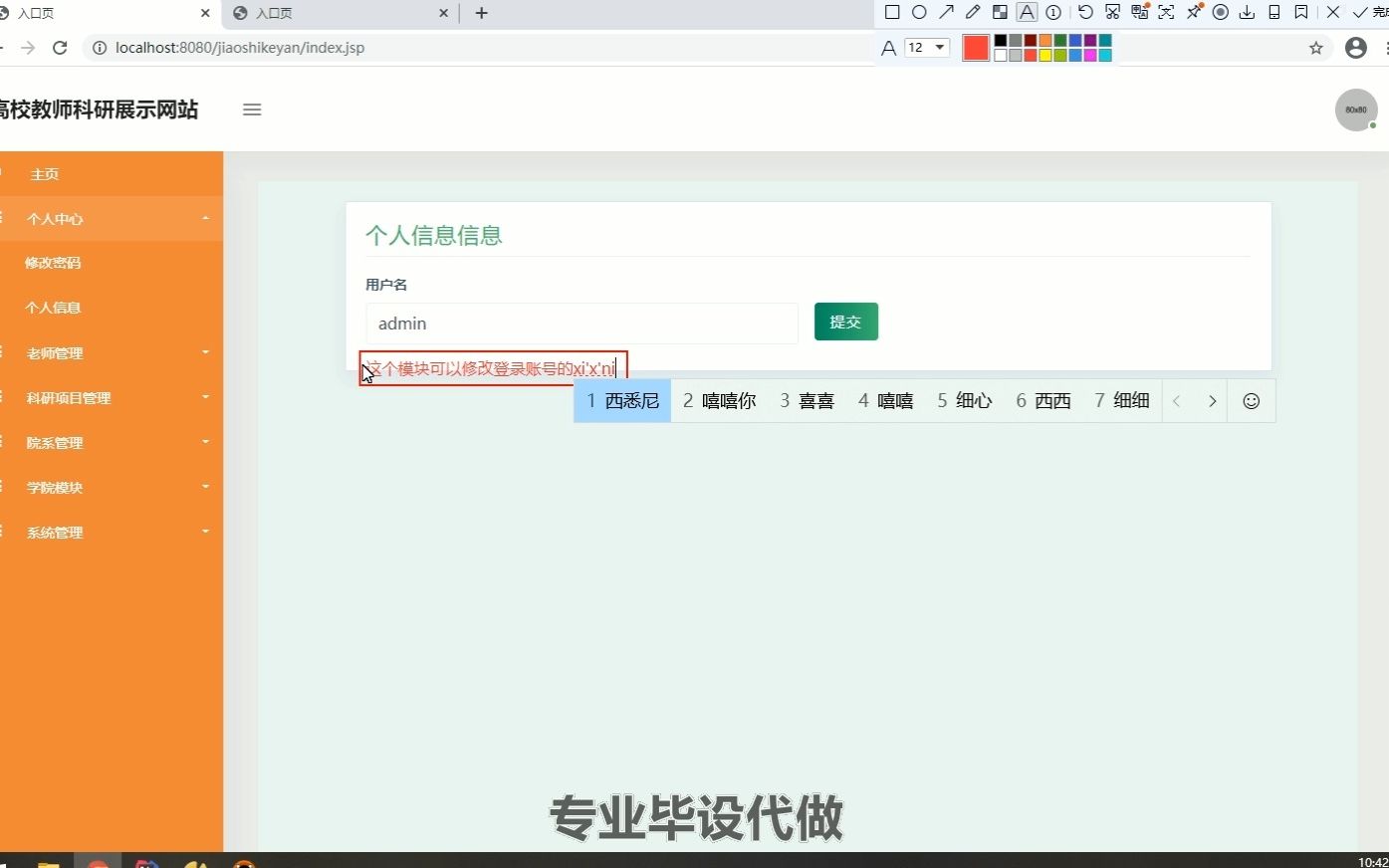This screenshot has height=868, width=1389.
Task: Choose IME candidate 4 嘻嘻
Action: 886,401
